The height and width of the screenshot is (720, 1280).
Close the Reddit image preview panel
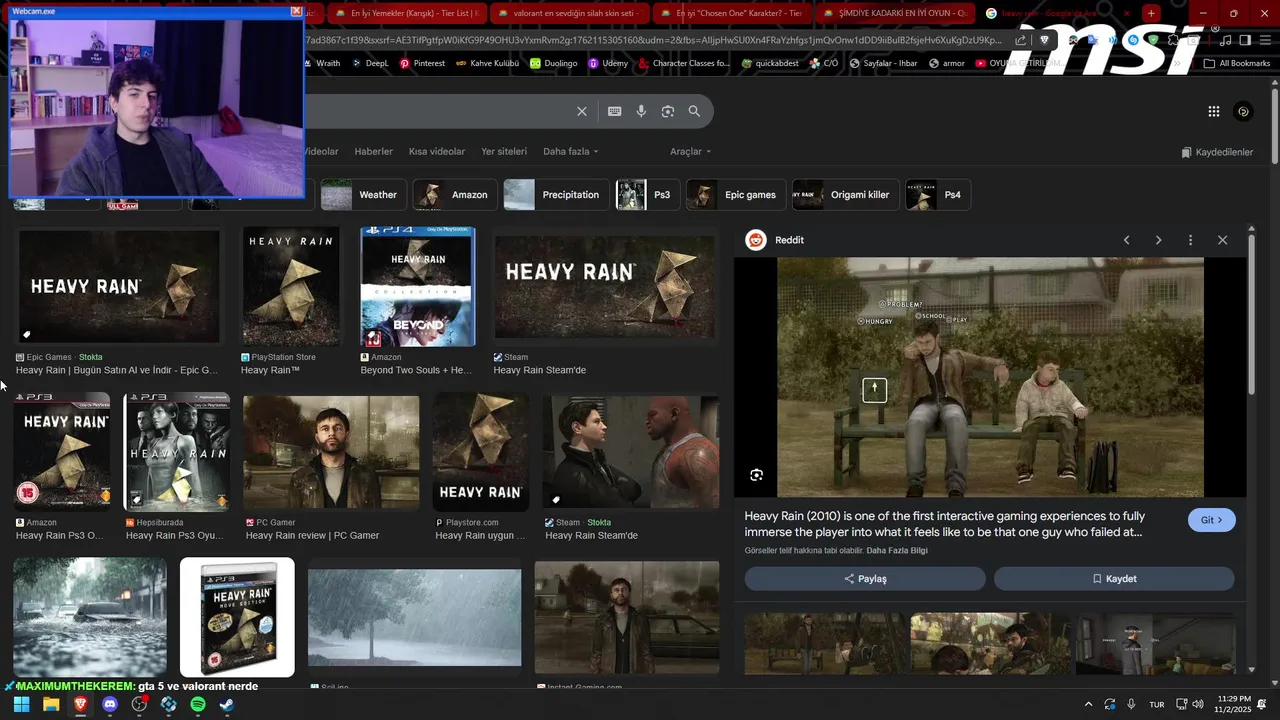pos(1222,240)
